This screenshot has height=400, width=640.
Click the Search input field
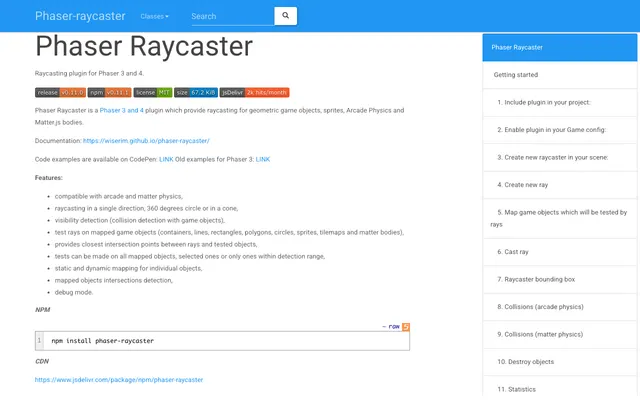click(232, 16)
